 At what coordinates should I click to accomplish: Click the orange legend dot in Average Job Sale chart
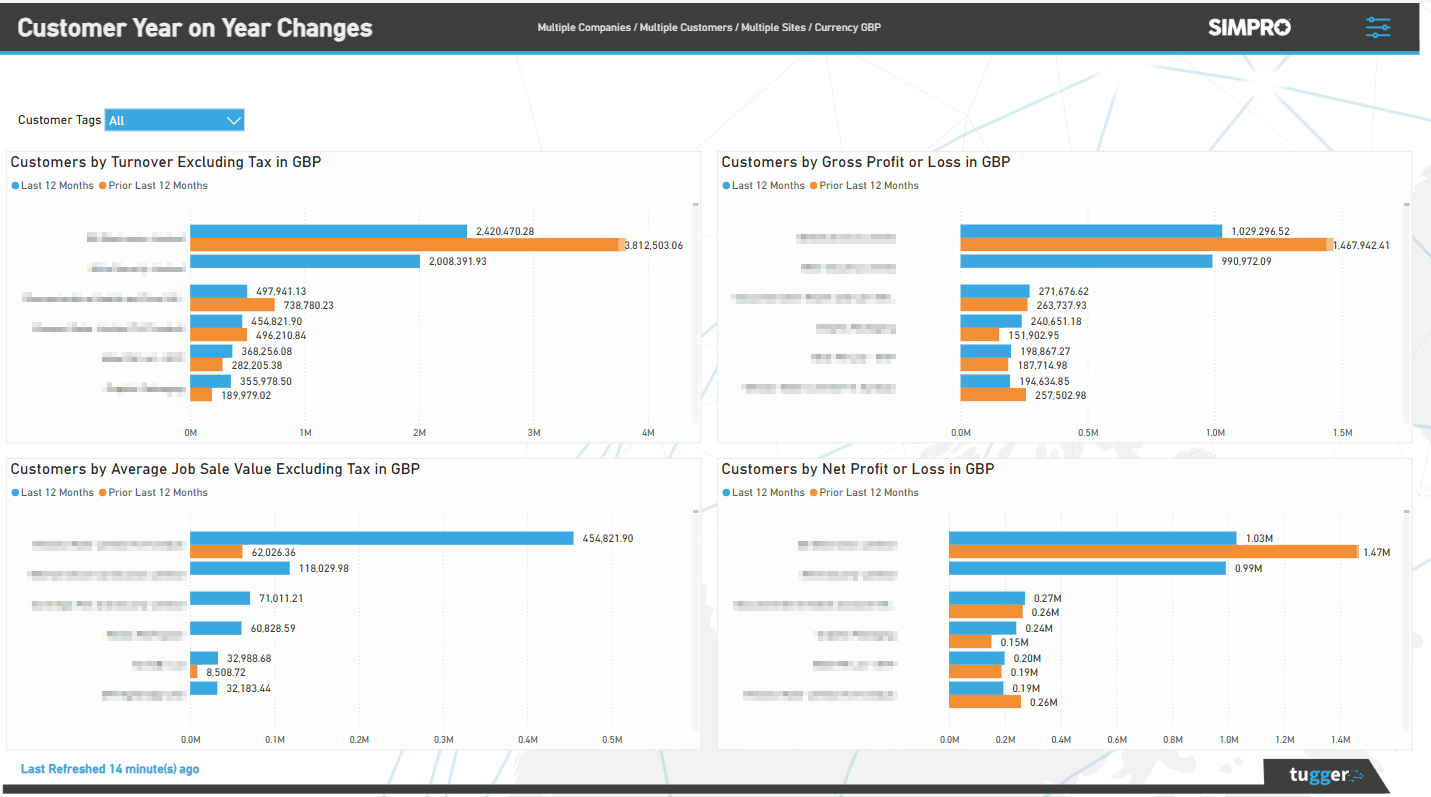tap(105, 492)
